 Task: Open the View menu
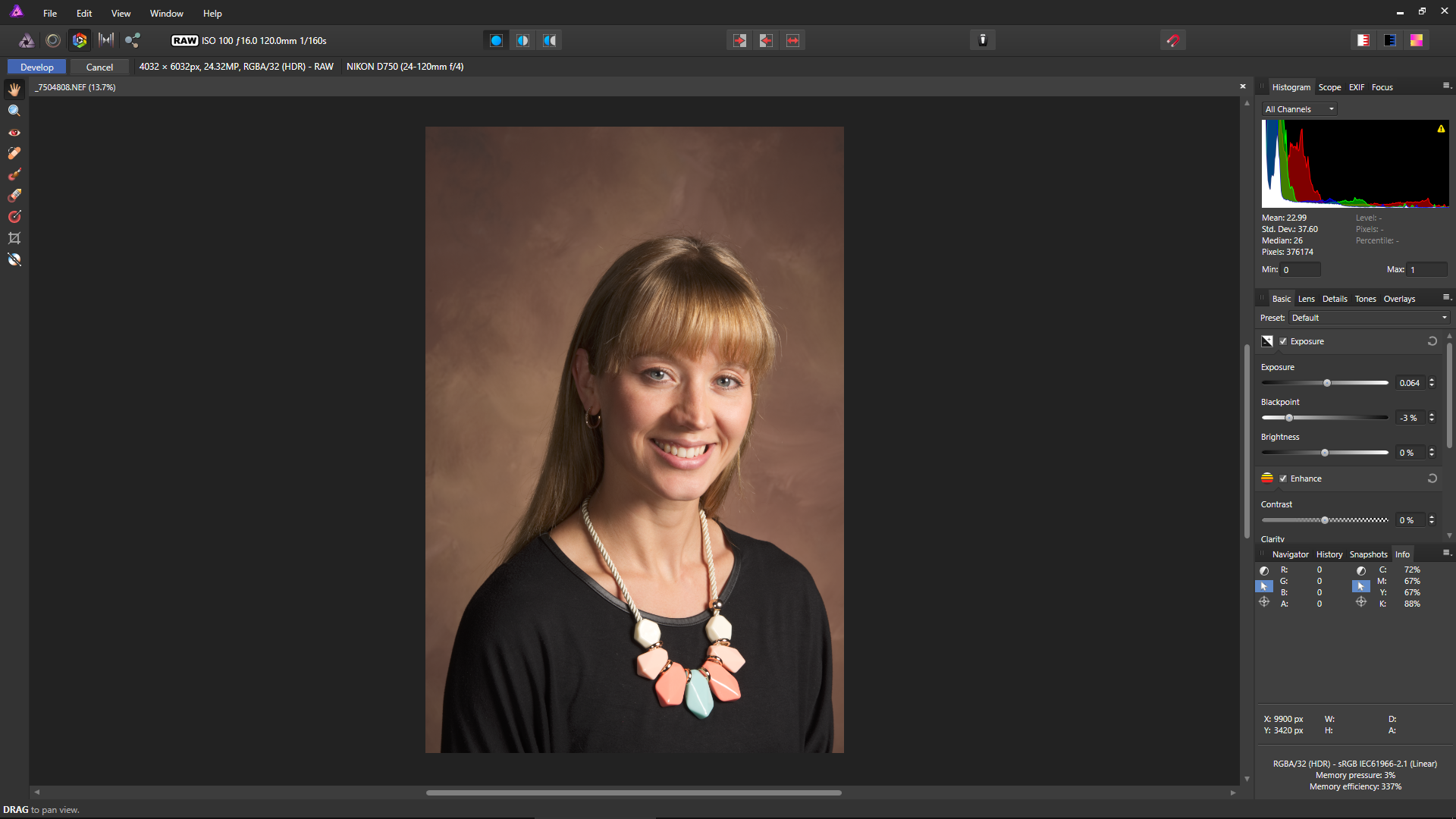pos(121,14)
